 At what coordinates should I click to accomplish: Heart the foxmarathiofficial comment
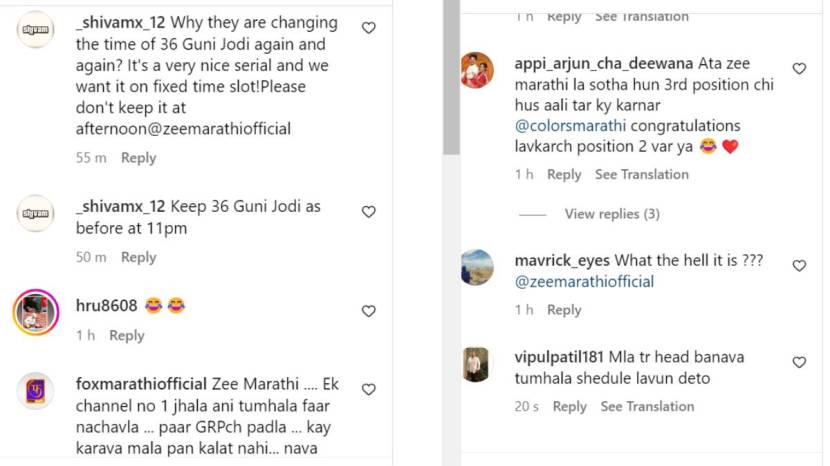click(x=368, y=390)
